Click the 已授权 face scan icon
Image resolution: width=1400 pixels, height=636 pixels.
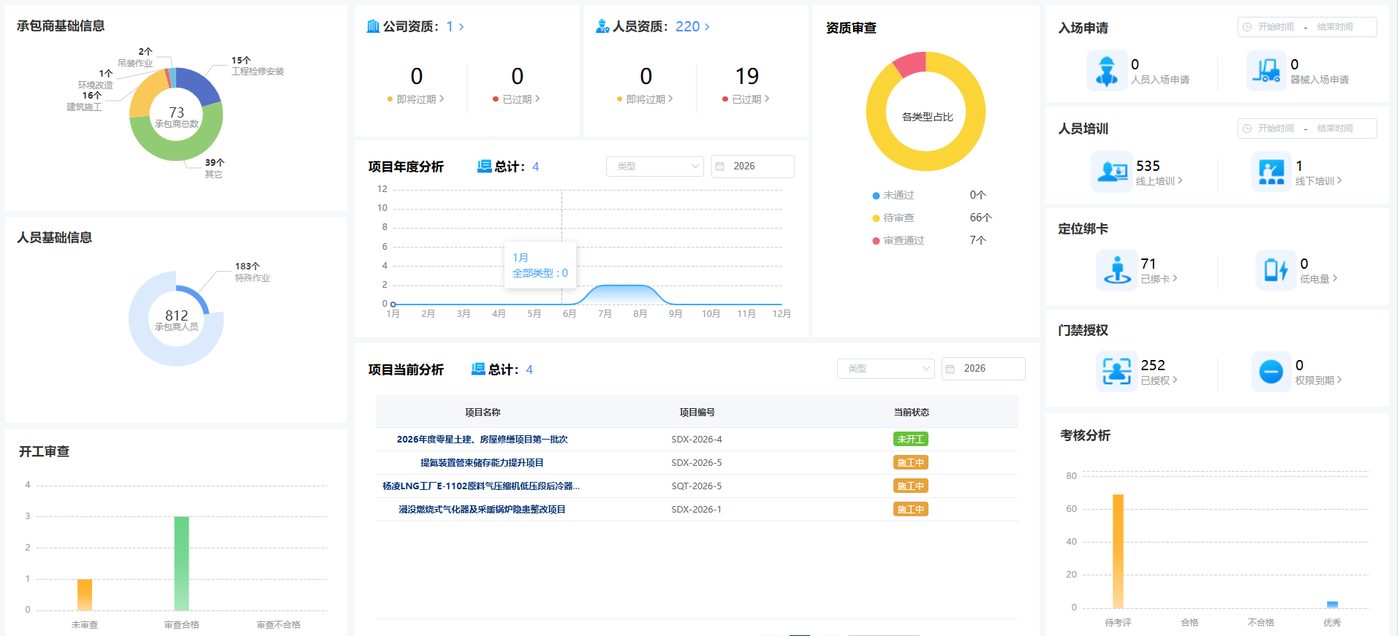pos(1116,371)
